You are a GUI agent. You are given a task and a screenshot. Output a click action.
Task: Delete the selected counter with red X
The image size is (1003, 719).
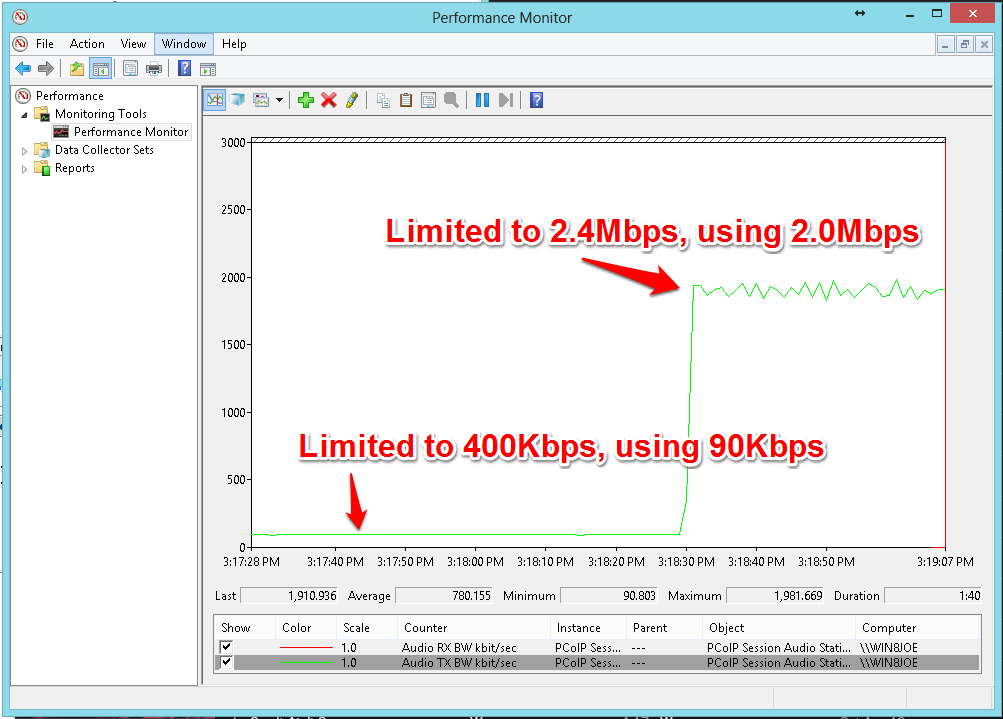tap(328, 100)
